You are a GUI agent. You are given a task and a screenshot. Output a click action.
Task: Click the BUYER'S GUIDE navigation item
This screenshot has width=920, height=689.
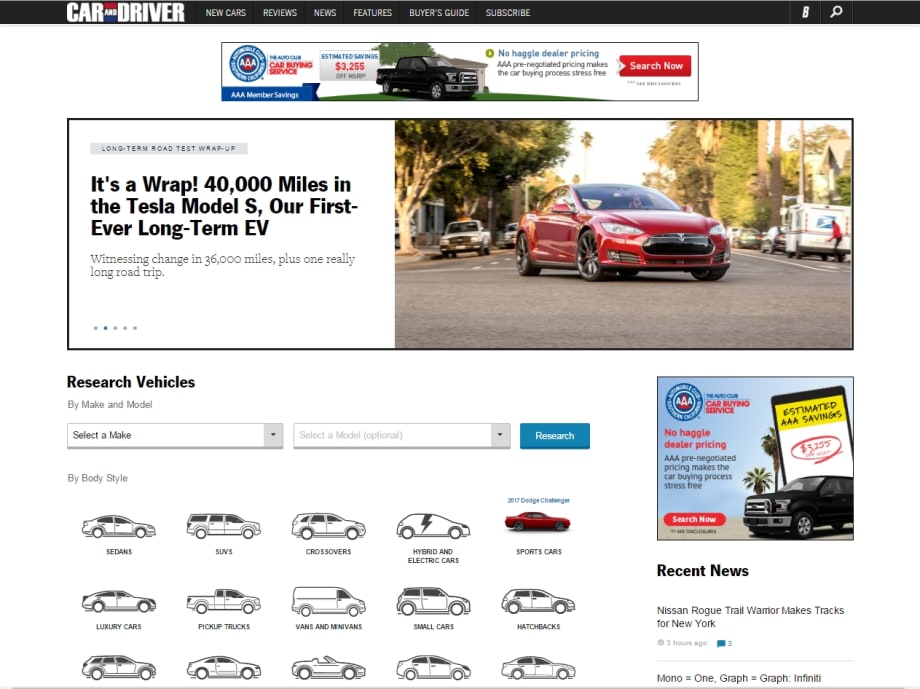coord(439,12)
